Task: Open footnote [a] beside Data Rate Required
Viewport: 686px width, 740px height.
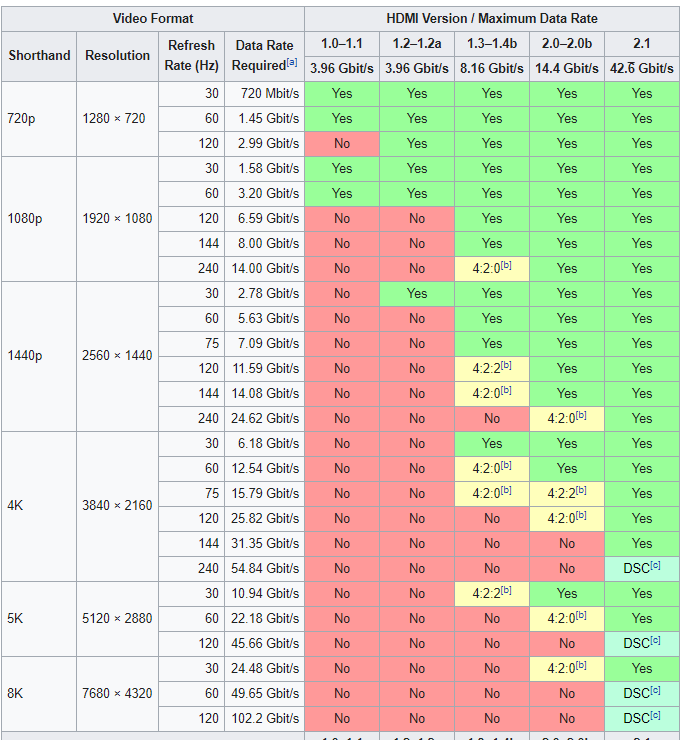Action: (292, 62)
